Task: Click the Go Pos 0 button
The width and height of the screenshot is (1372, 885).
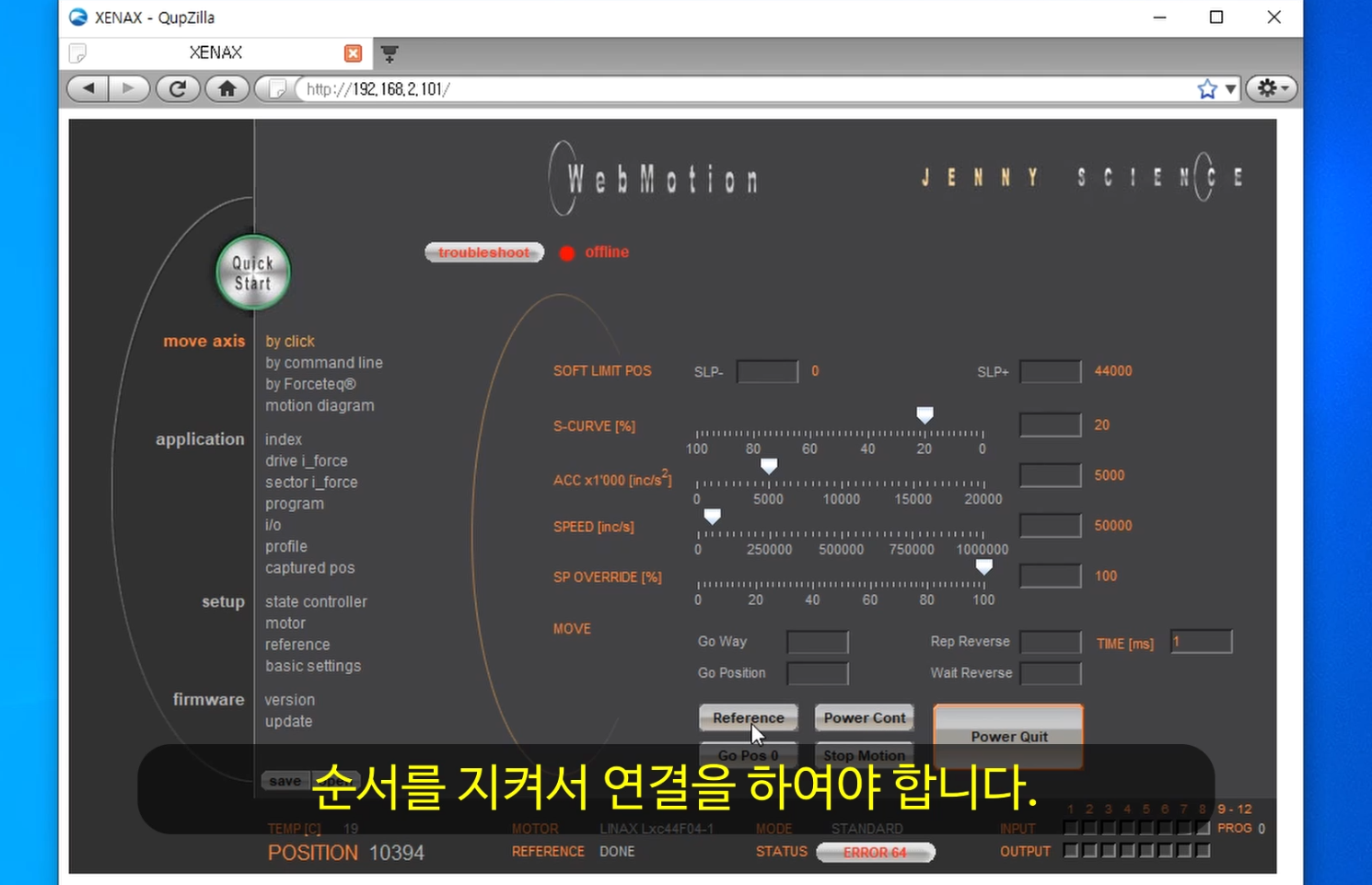Action: pos(748,754)
